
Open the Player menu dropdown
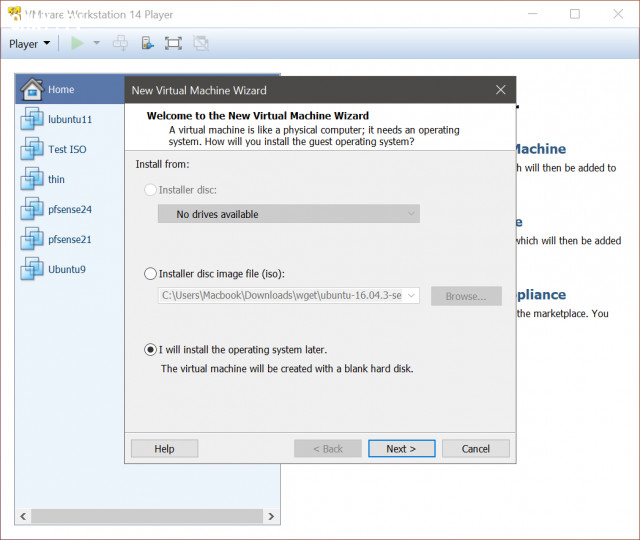pos(29,44)
